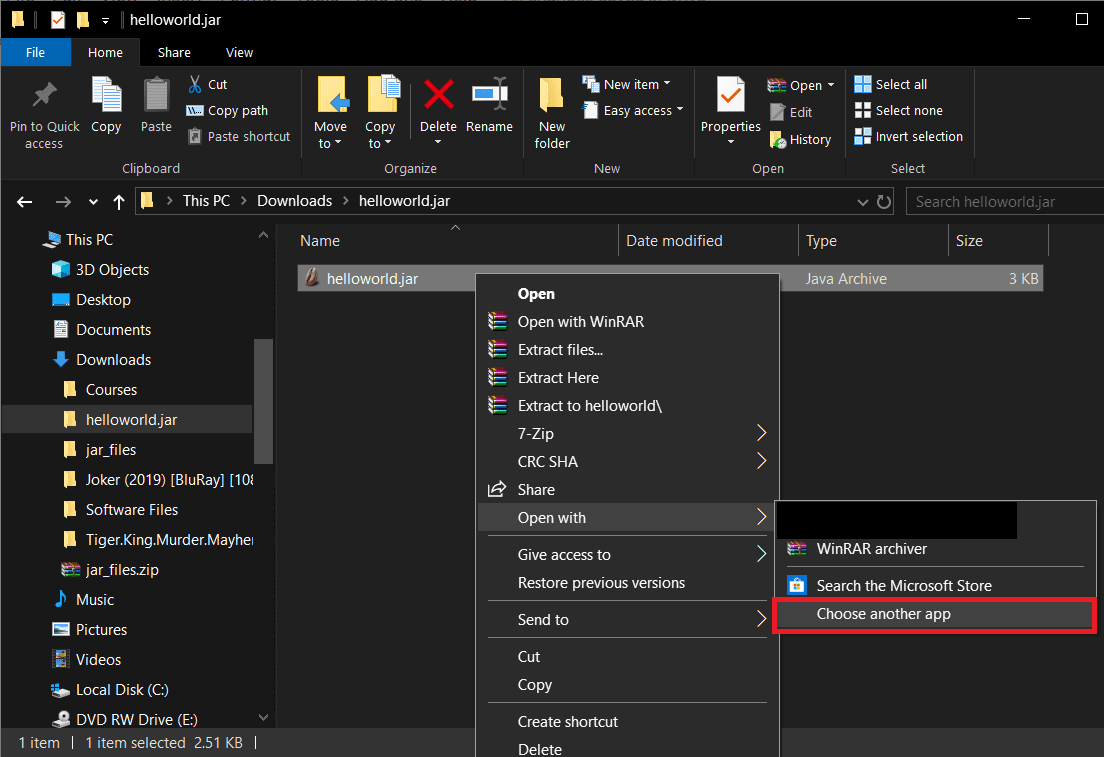Click the Paste icon on the ribbon
The width and height of the screenshot is (1104, 757).
click(x=156, y=108)
